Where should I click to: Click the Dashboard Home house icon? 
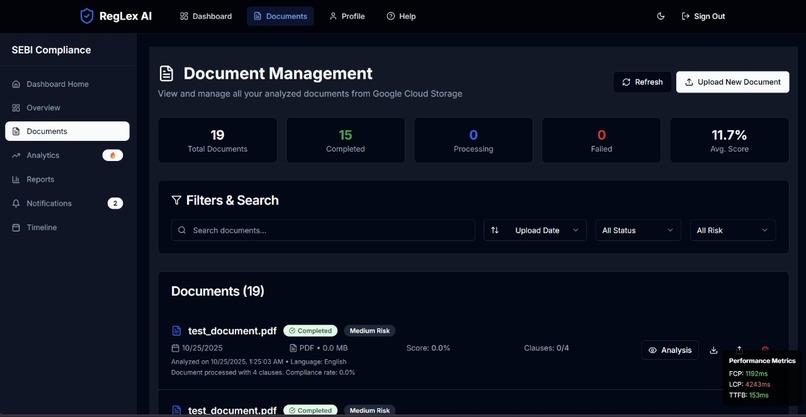[16, 84]
